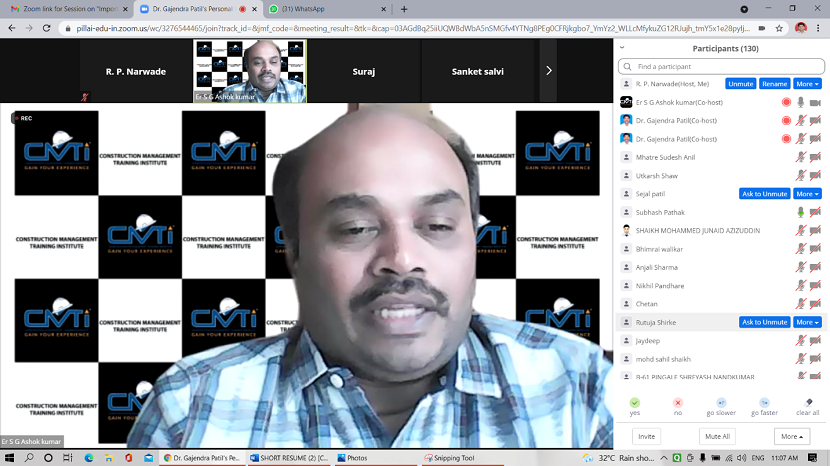The height and width of the screenshot is (466, 830).
Task: Click the clear all icon
Action: 808,403
